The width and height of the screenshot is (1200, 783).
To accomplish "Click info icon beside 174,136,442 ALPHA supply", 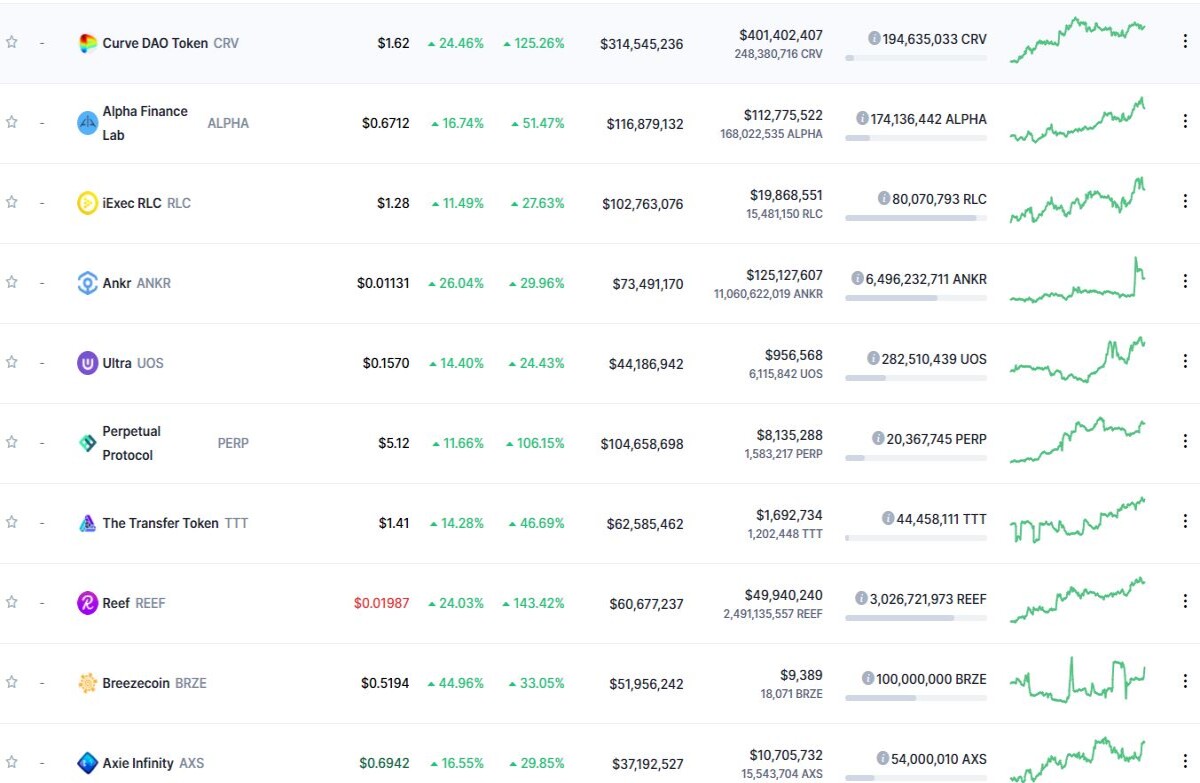I will [862, 118].
